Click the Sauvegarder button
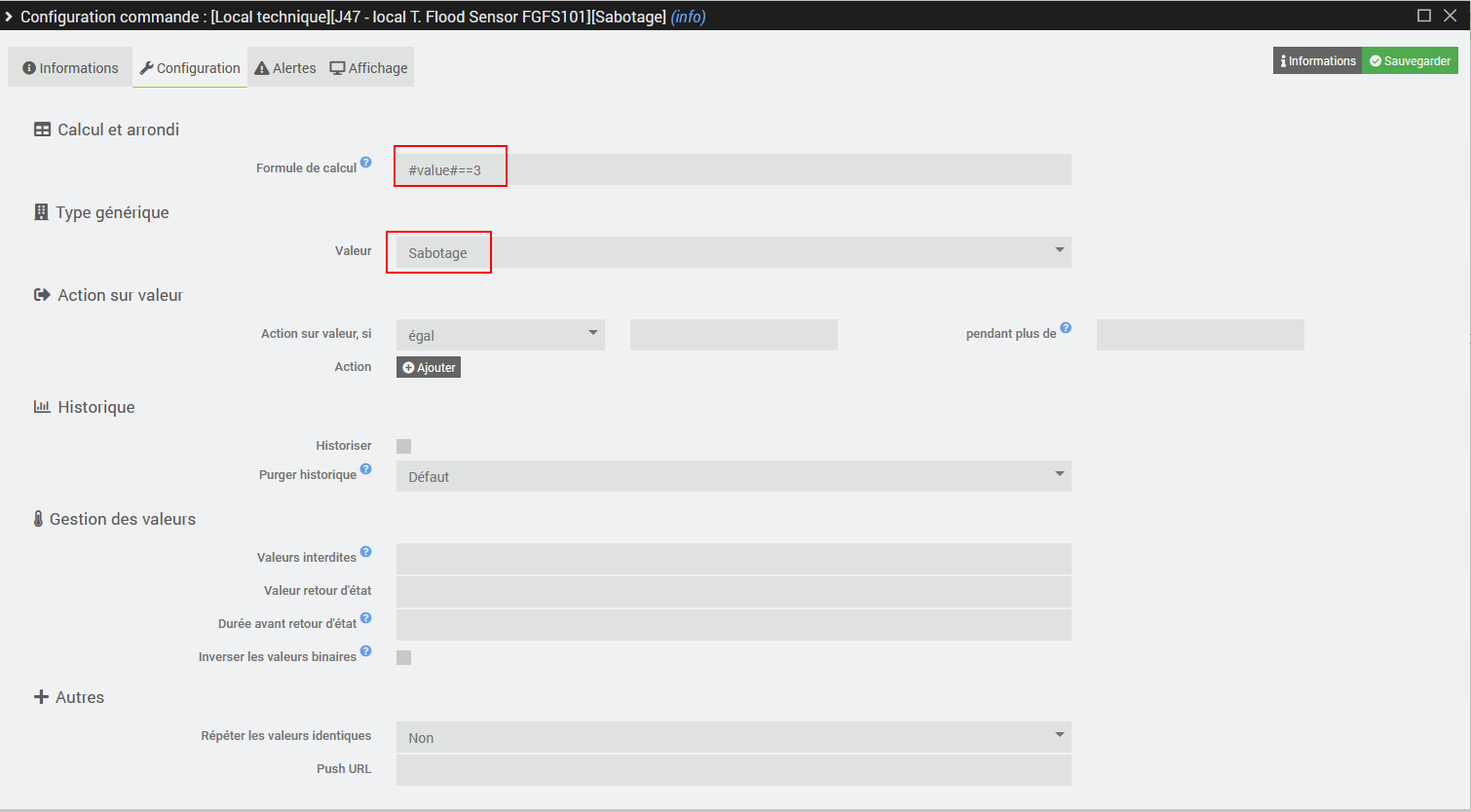Screen dimensions: 1471x812 [x=1410, y=60]
